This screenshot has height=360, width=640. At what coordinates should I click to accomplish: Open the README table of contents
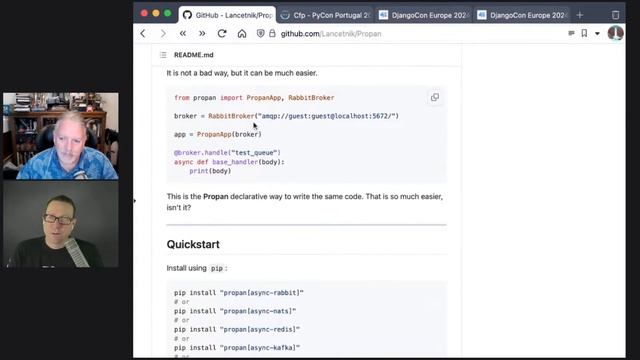pyautogui.click(x=163, y=55)
